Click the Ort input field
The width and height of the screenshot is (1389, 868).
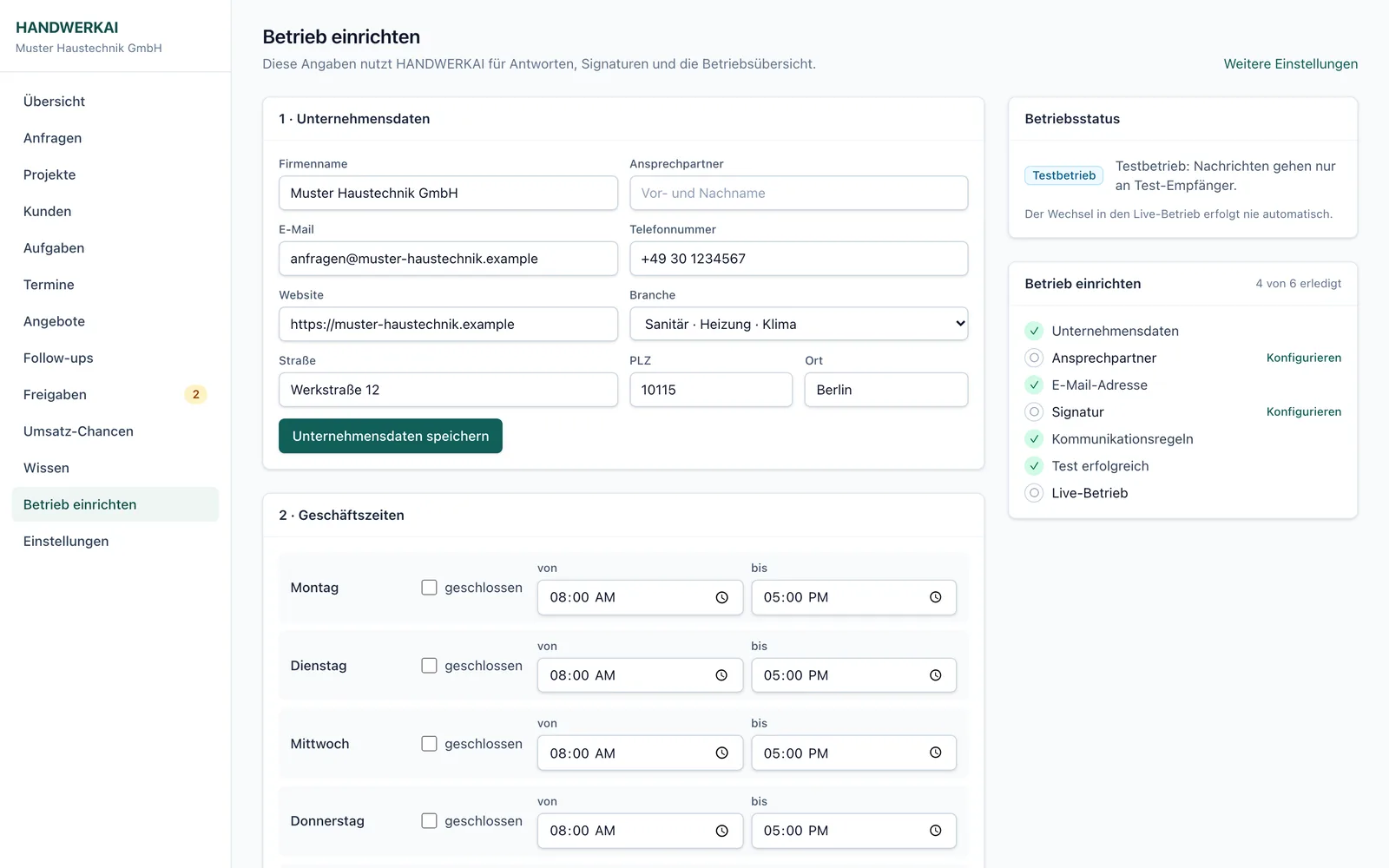[x=886, y=390]
